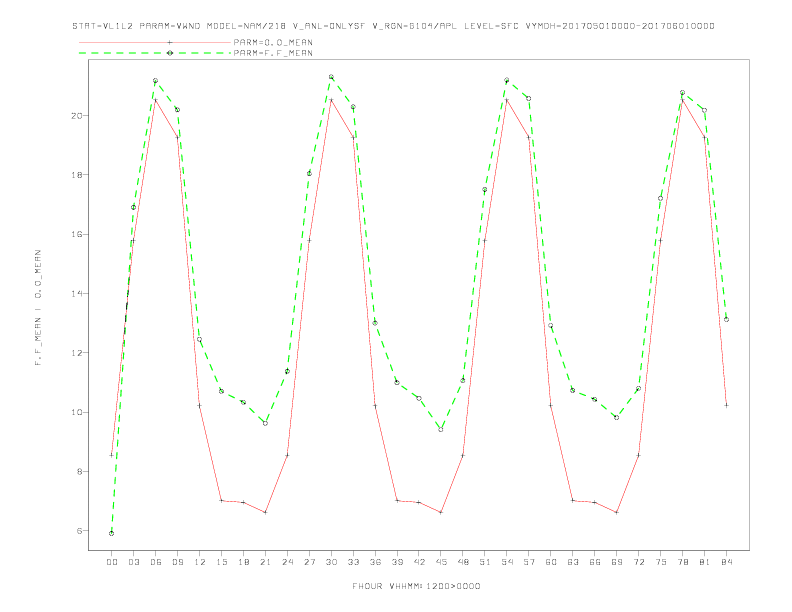The height and width of the screenshot is (612, 792).
Task: Click x-axis tick label 27
Action: click(309, 562)
